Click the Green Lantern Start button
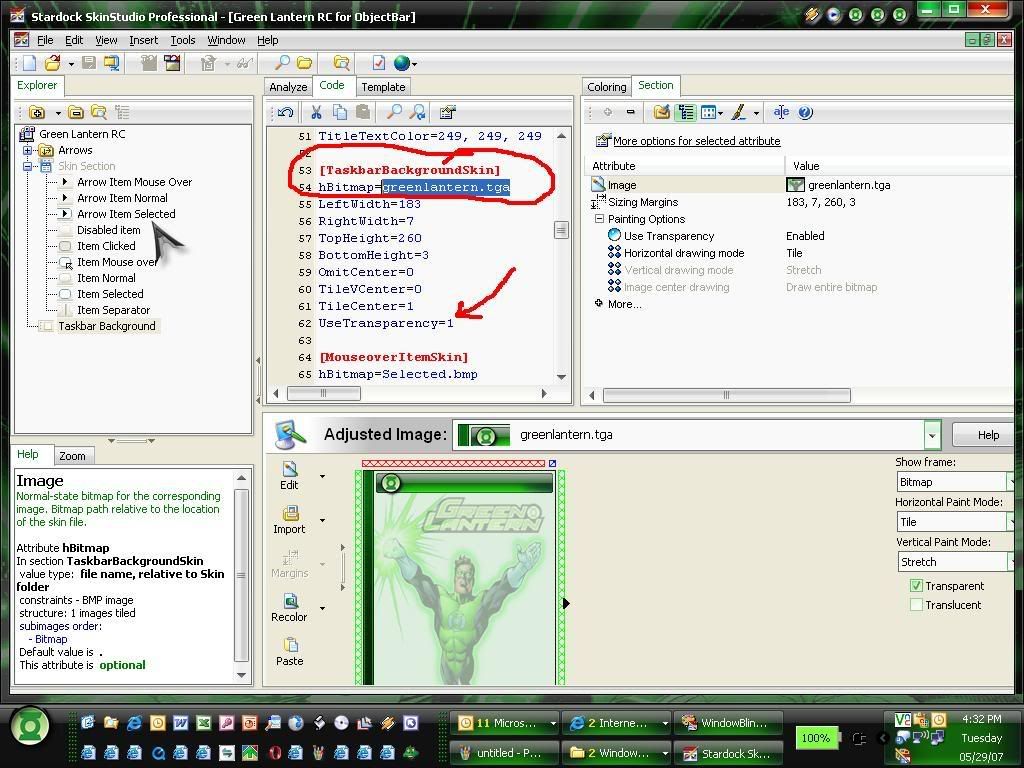The height and width of the screenshot is (768, 1024). tap(29, 727)
